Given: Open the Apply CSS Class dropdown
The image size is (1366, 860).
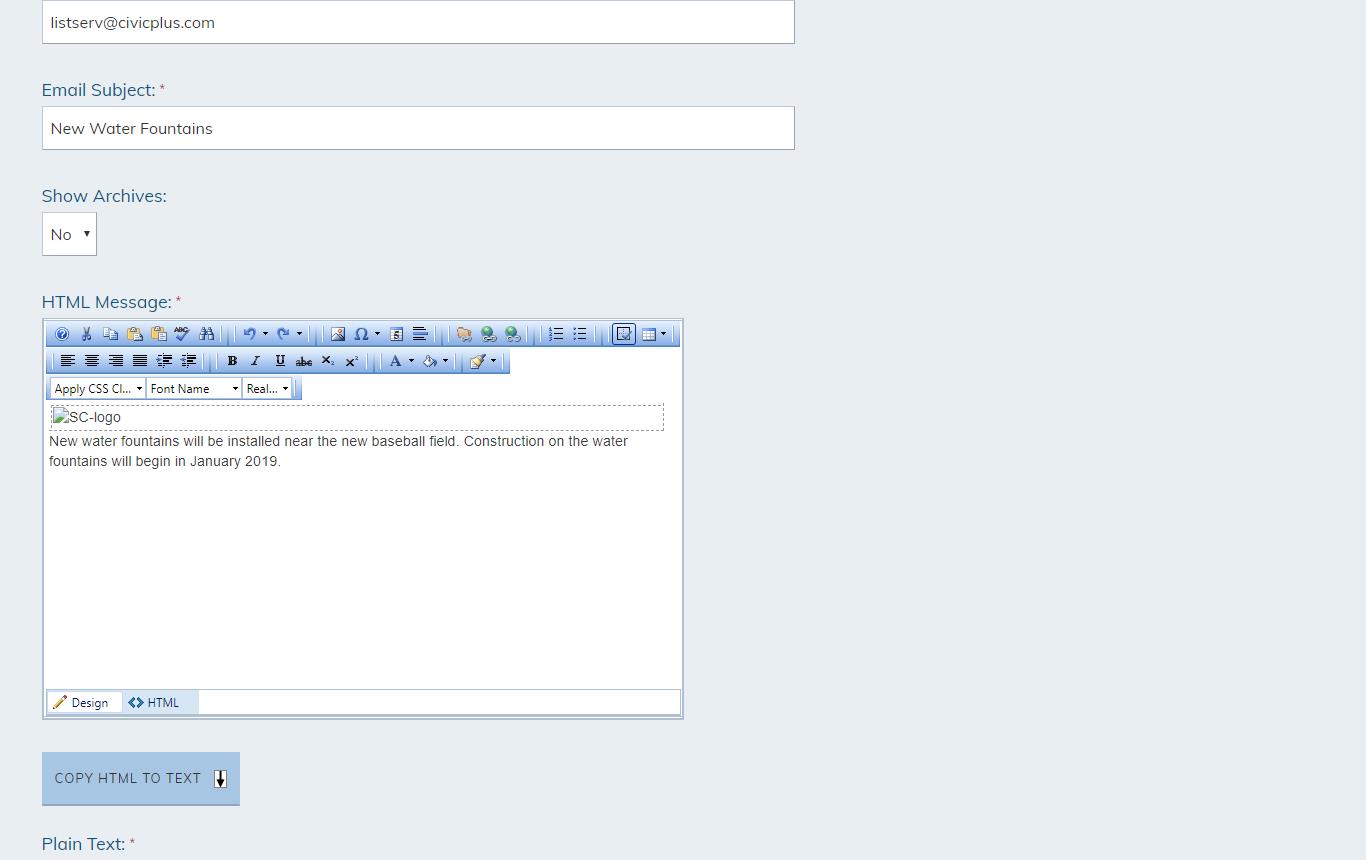Looking at the screenshot, I should pyautogui.click(x=98, y=388).
